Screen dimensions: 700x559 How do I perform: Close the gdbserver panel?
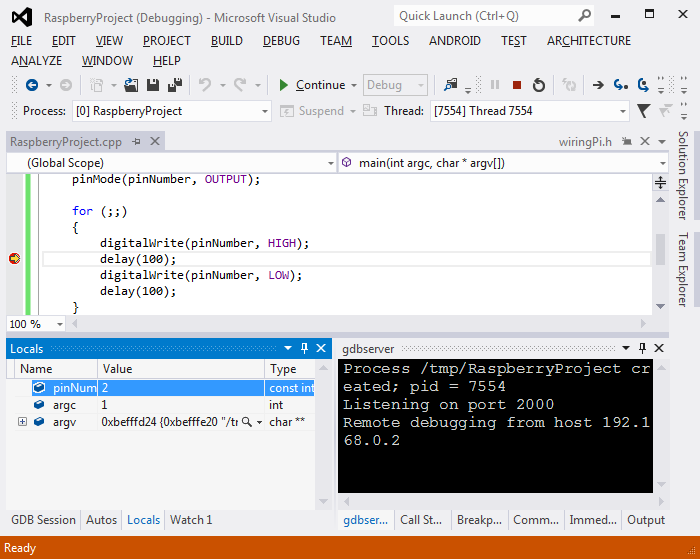659,348
